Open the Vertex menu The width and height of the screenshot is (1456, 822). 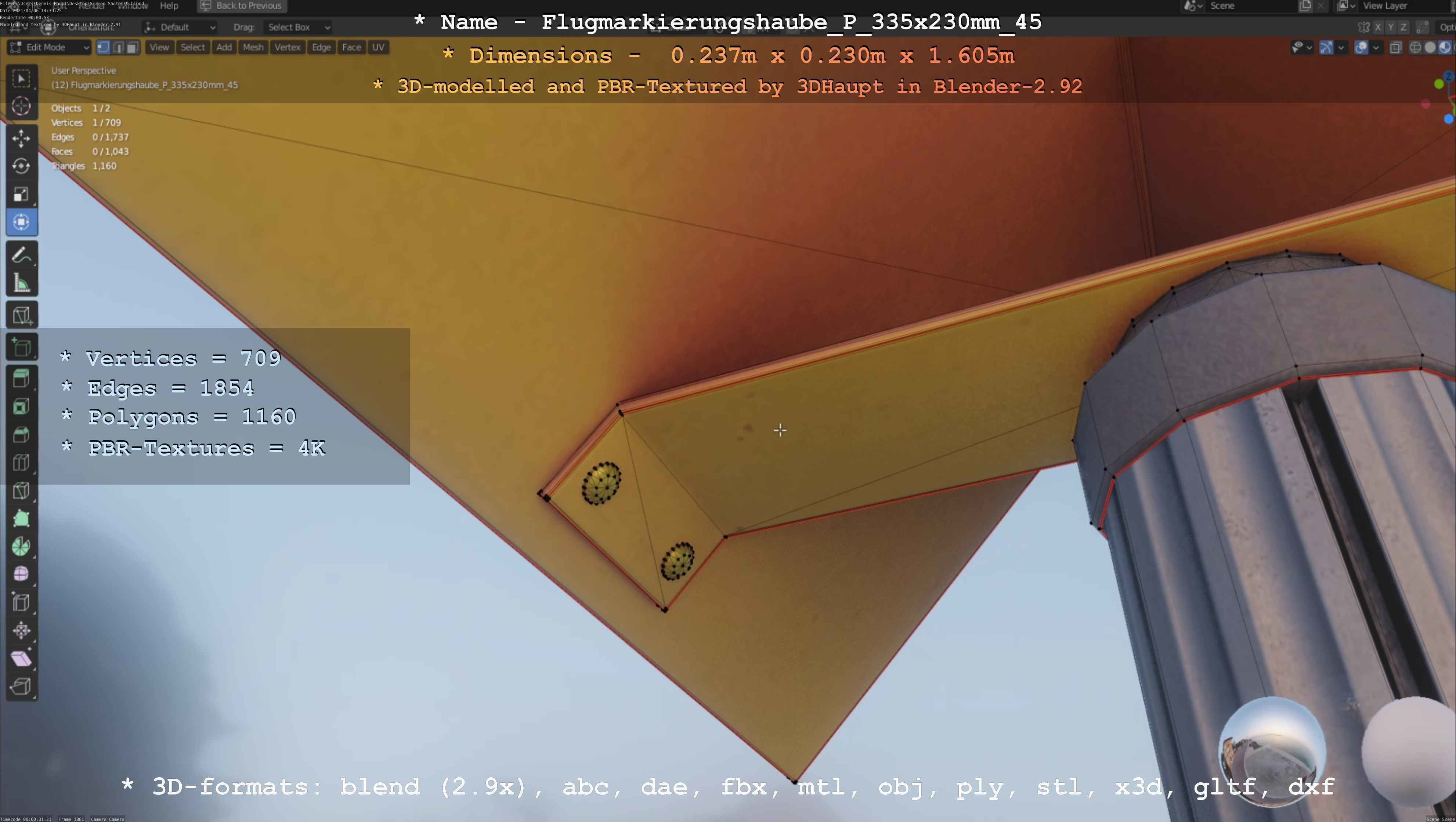288,47
